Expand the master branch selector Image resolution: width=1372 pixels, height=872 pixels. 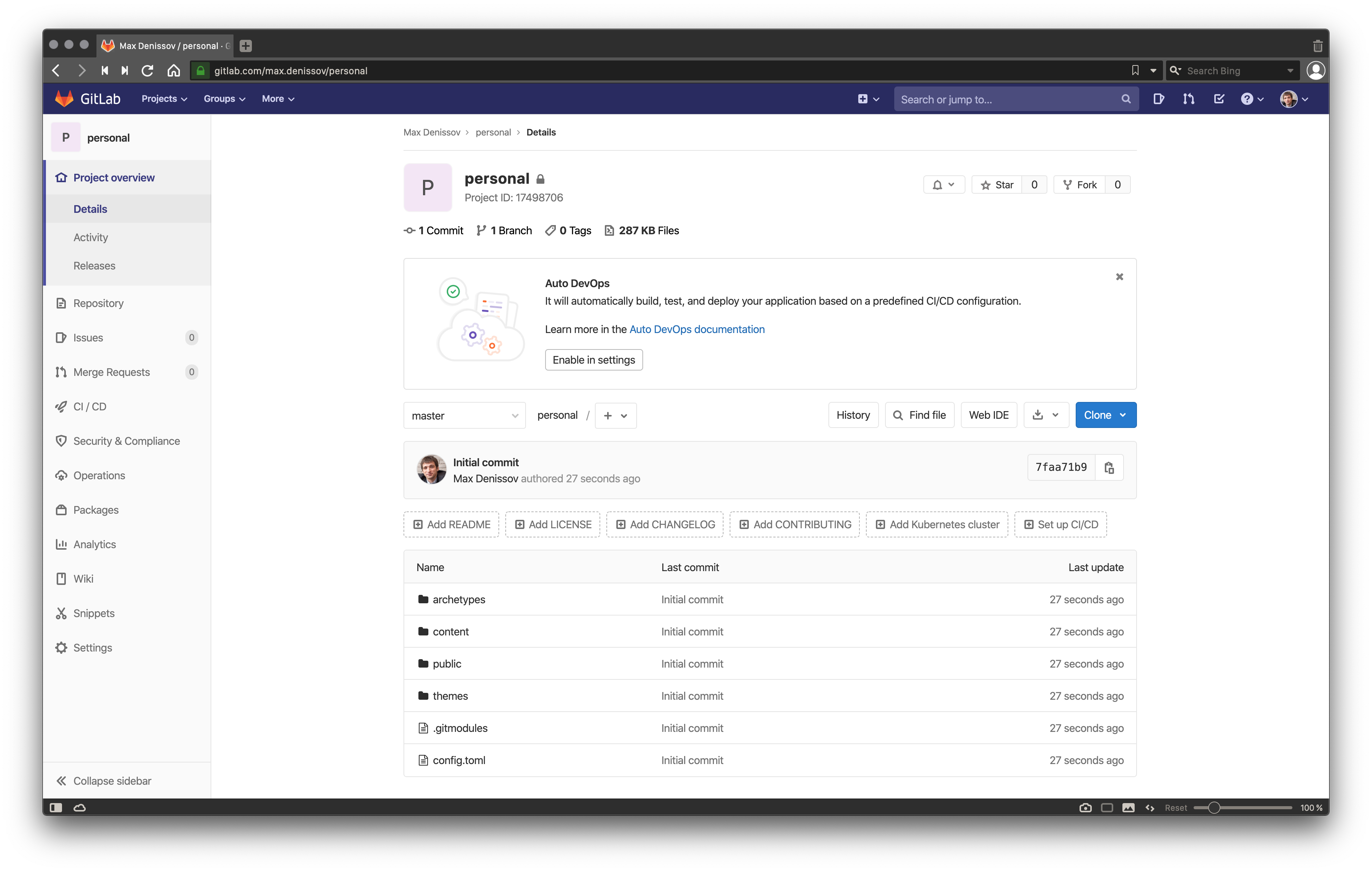pyautogui.click(x=464, y=415)
